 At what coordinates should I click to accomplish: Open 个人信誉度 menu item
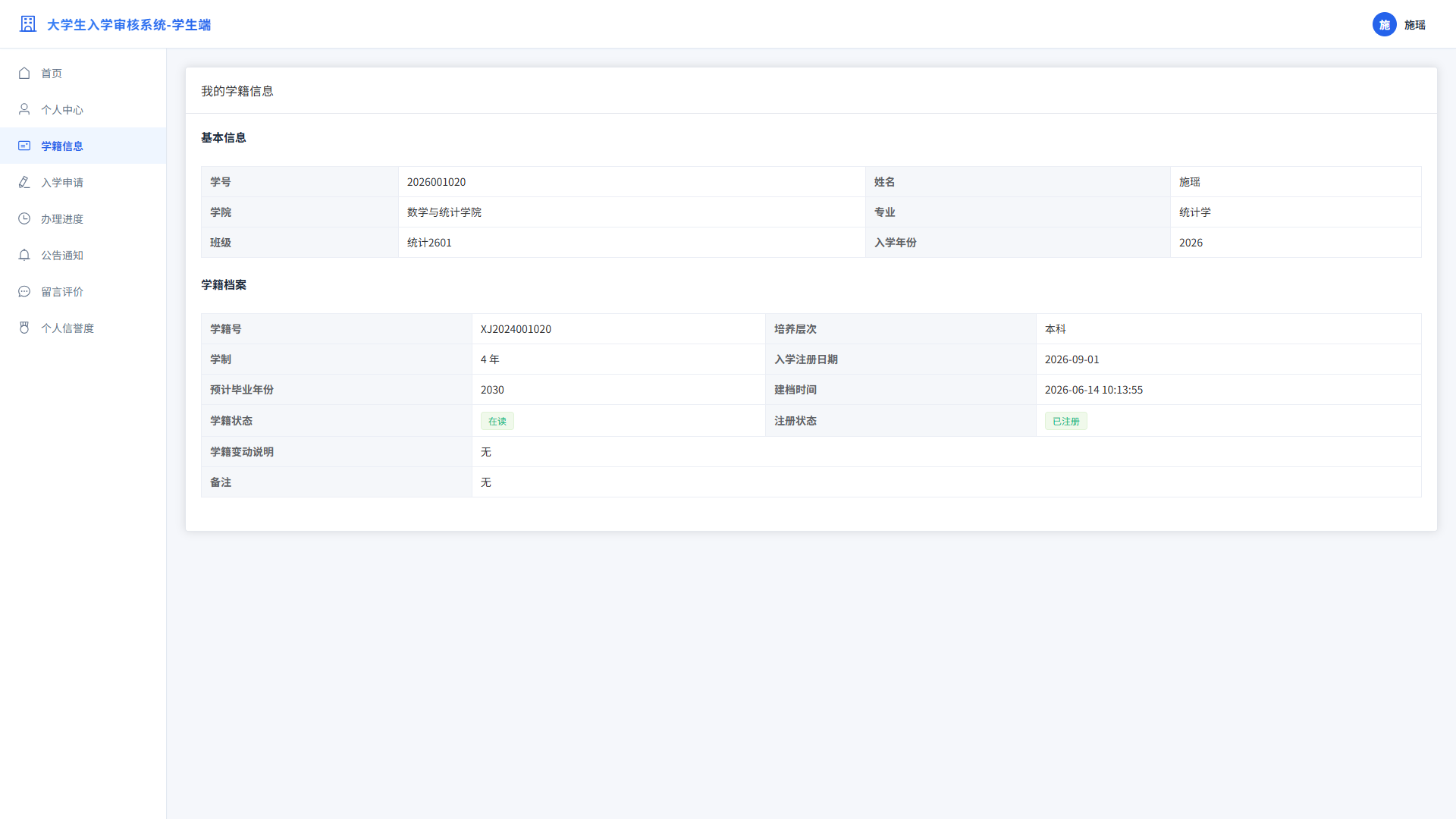coord(83,328)
